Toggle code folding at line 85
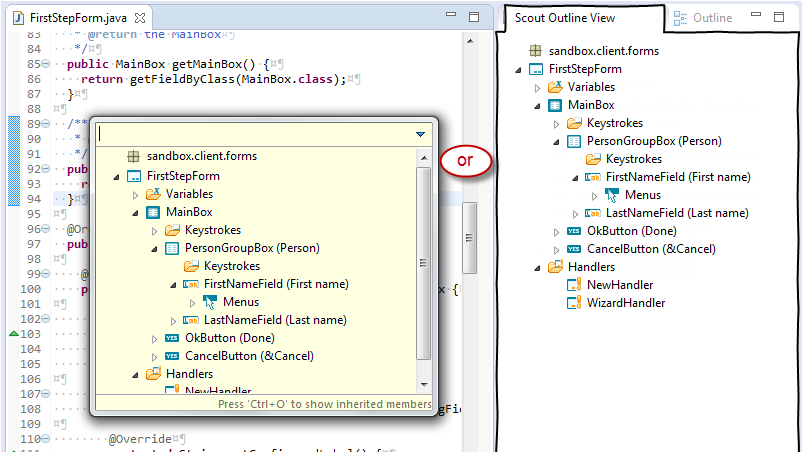 tap(46, 64)
